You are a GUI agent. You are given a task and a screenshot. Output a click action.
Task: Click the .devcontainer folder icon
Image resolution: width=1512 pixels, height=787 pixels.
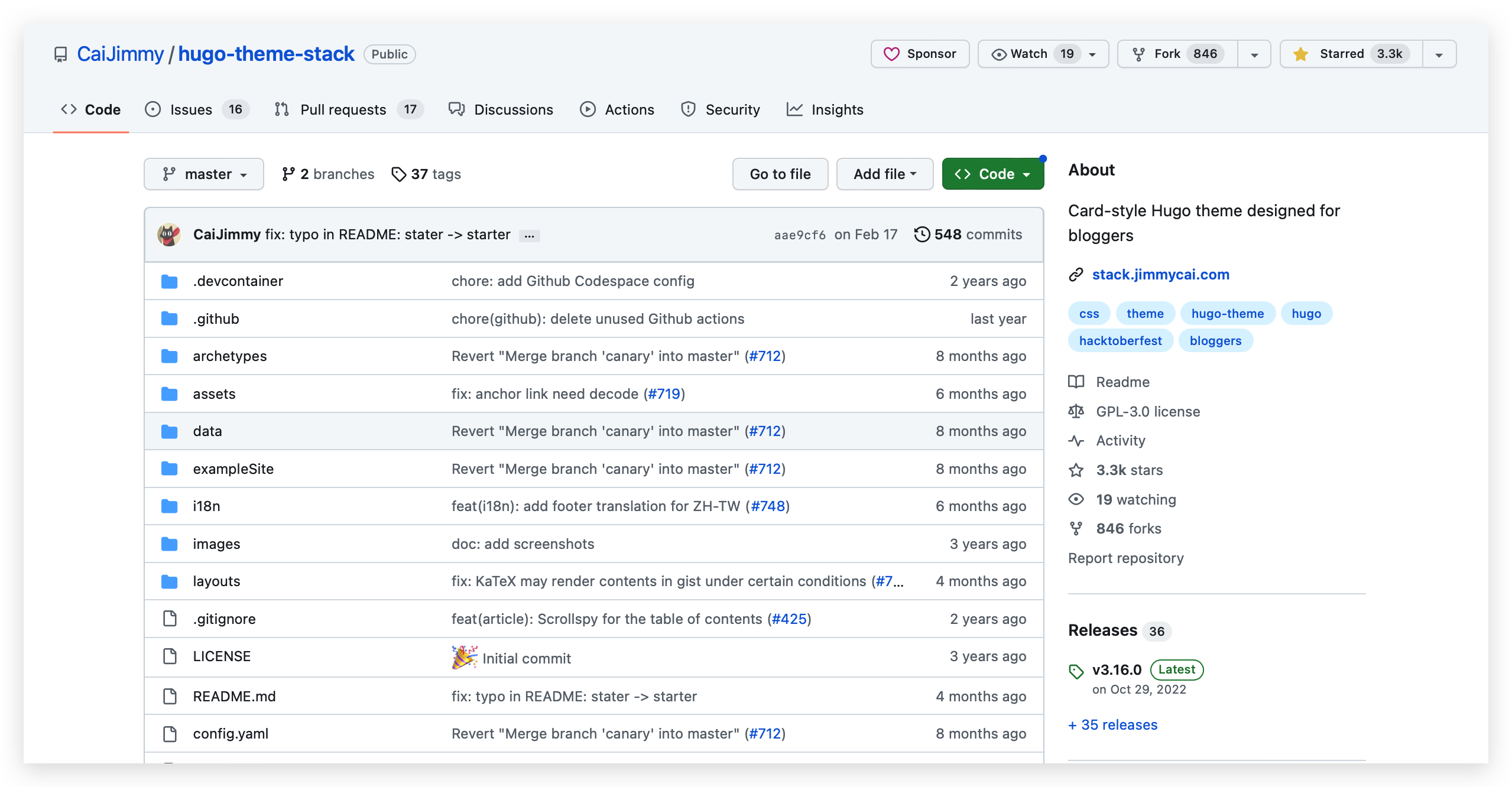(170, 281)
